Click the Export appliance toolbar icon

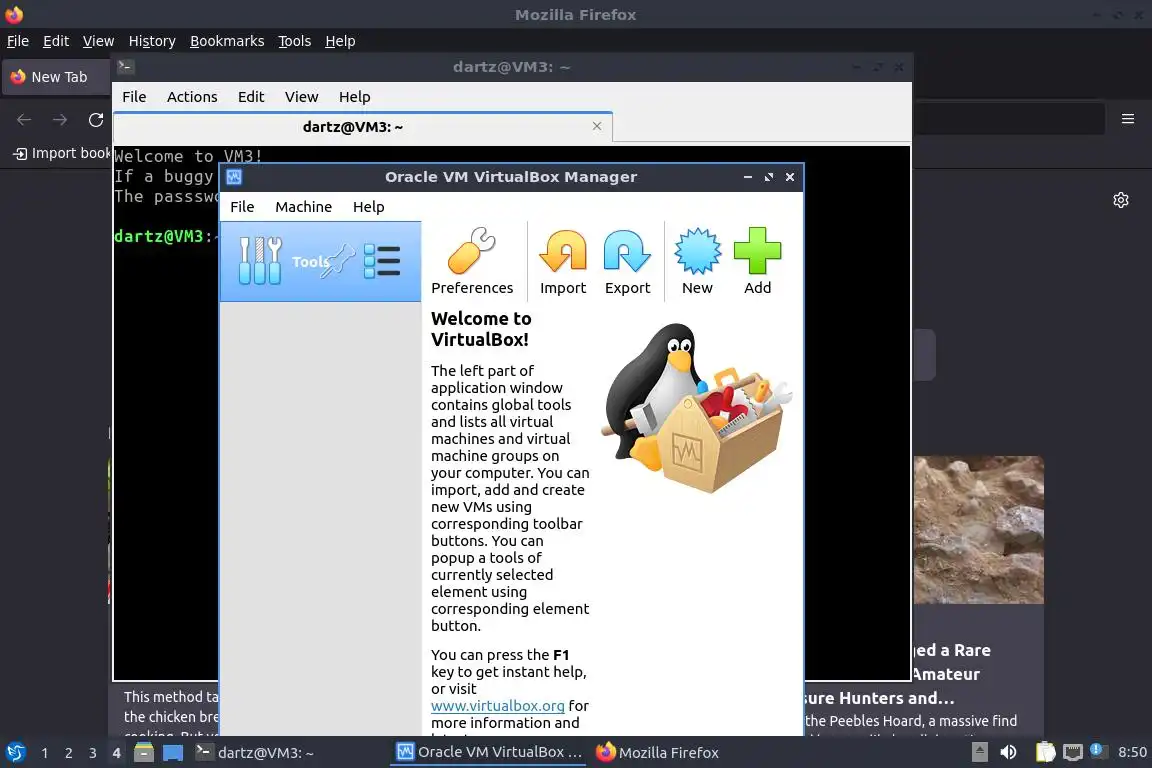627,262
